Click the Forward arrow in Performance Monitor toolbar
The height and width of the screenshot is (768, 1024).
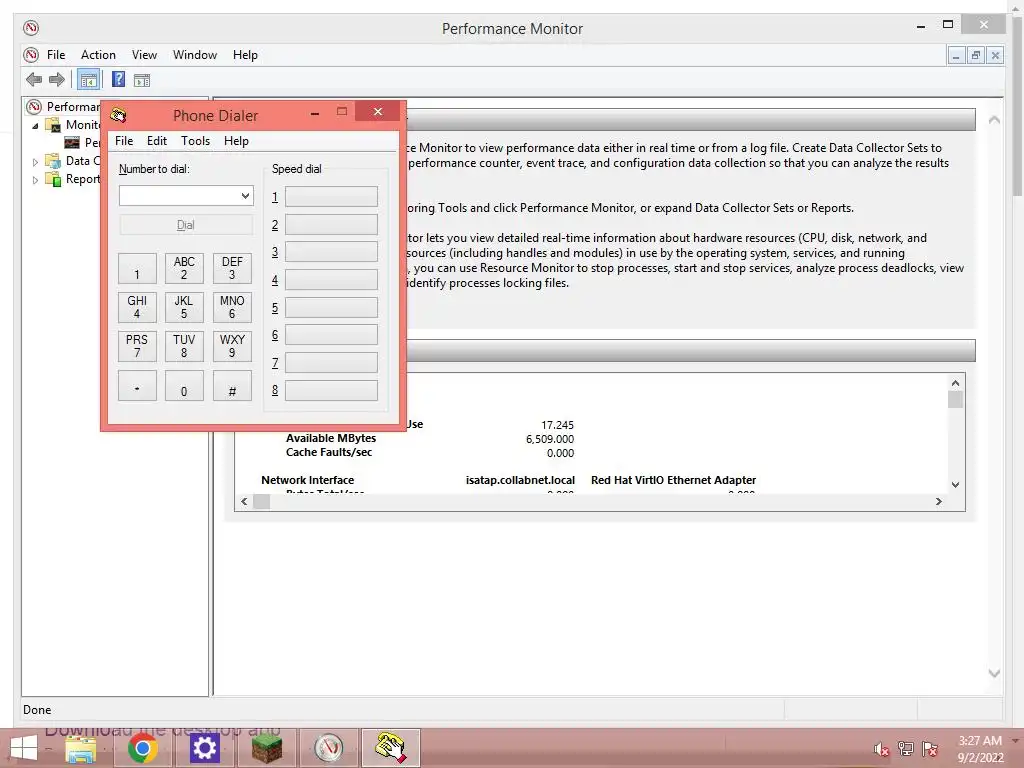(x=57, y=80)
